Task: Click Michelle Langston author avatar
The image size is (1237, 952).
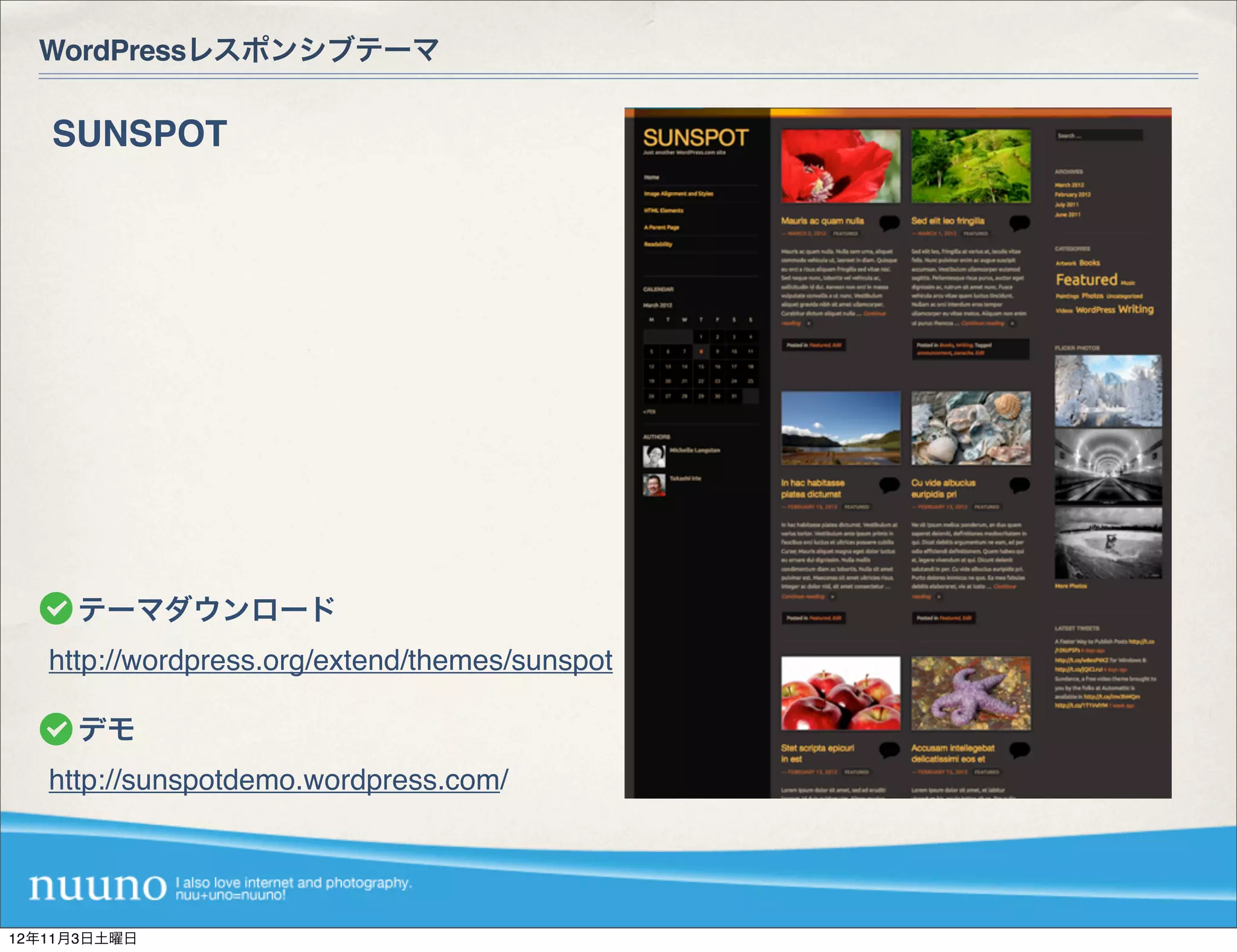Action: coord(654,457)
